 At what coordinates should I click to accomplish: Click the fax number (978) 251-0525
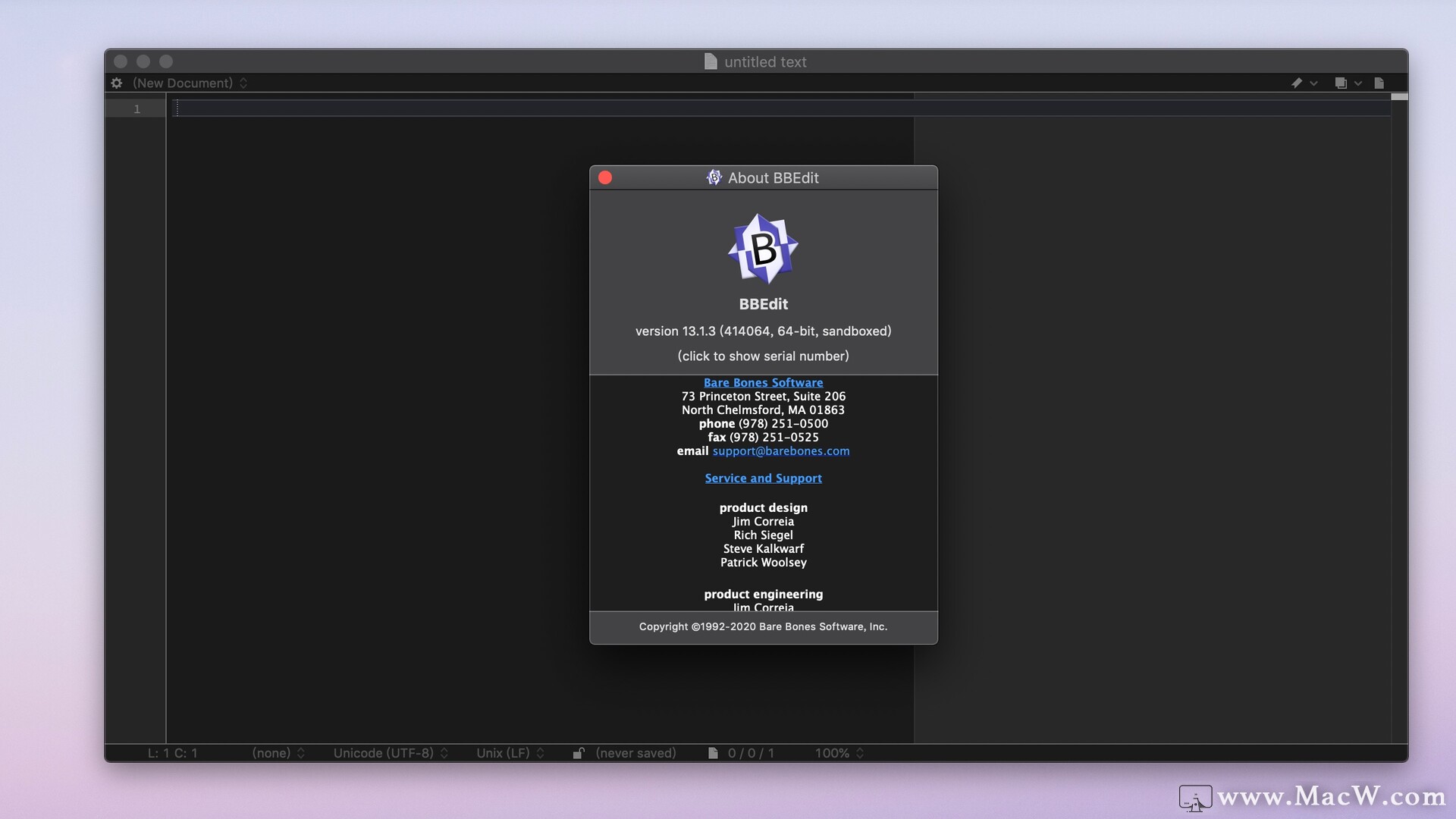[x=774, y=437]
